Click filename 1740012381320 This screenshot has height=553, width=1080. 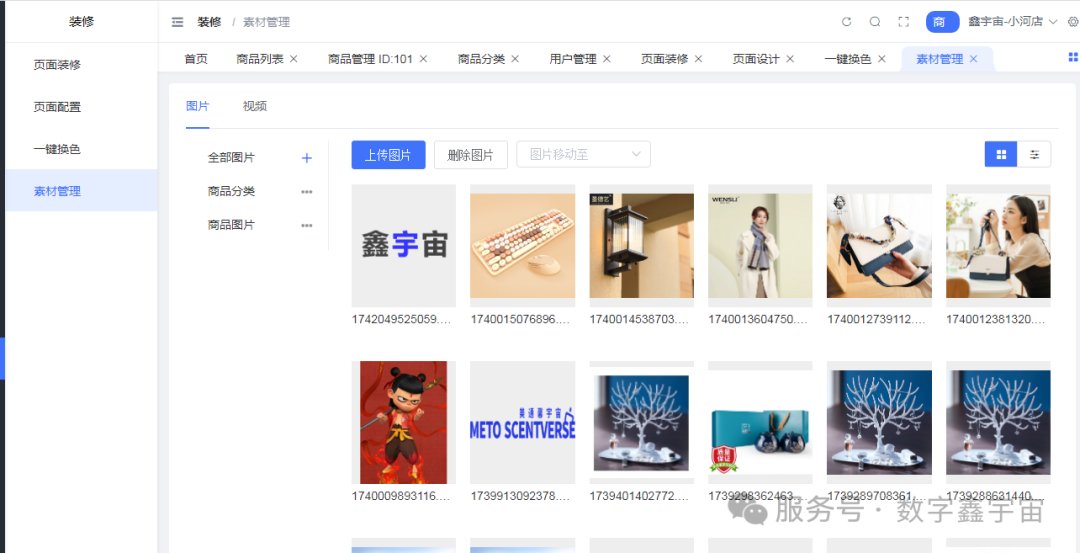997,320
